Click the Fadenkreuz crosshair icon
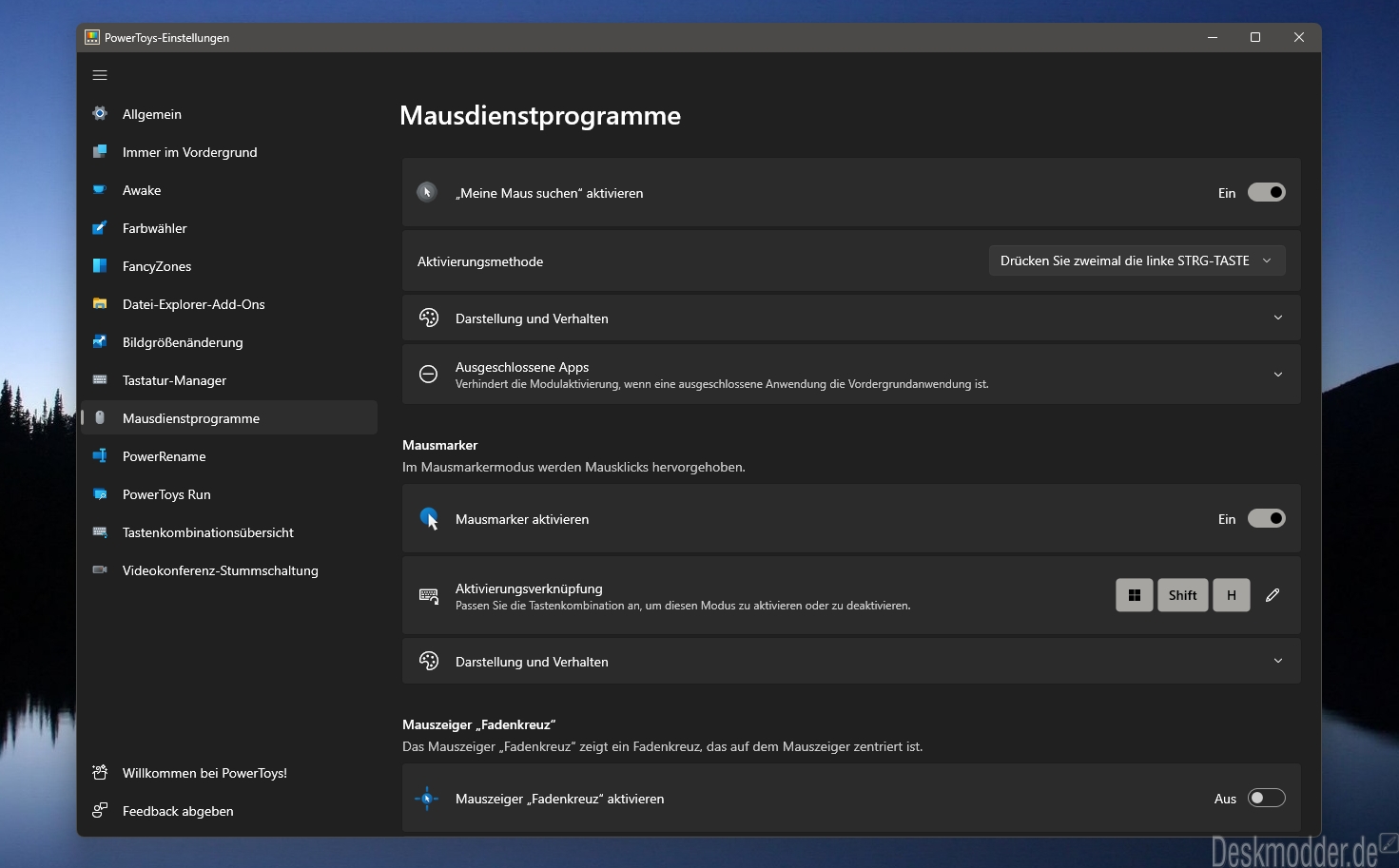The image size is (1399, 868). 427,799
